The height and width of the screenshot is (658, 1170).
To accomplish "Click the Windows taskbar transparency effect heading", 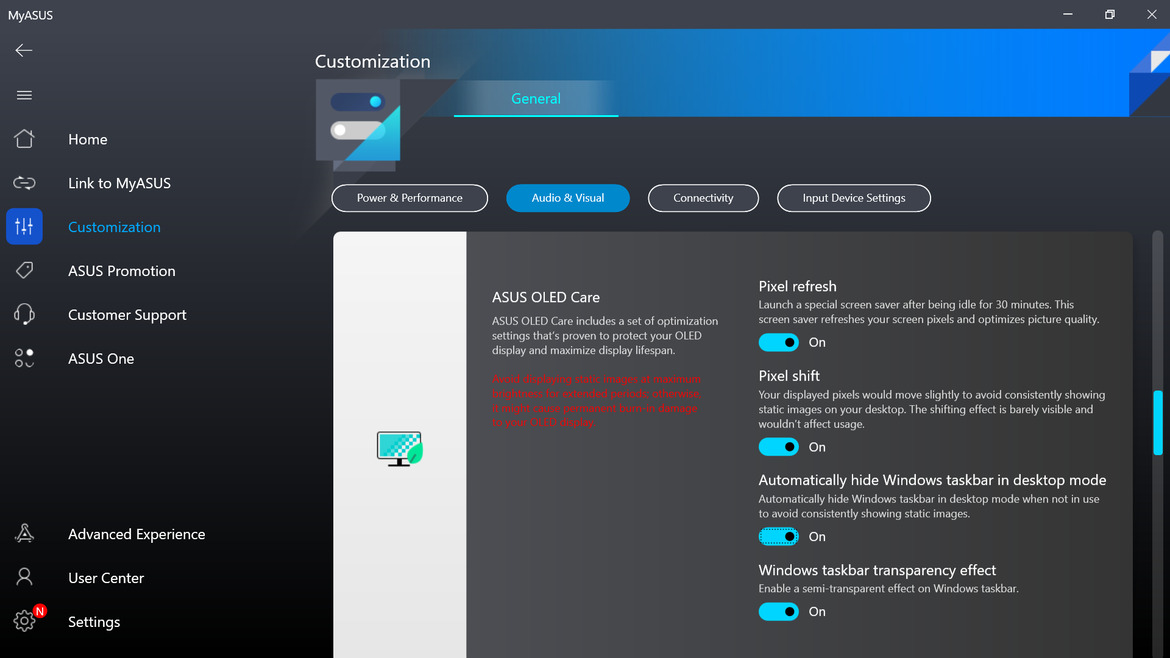I will click(x=877, y=571).
